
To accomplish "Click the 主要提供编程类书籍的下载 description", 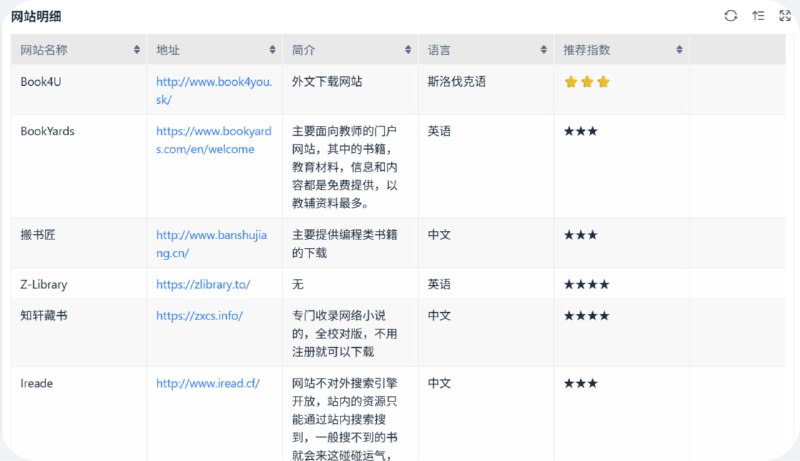I will click(345, 244).
